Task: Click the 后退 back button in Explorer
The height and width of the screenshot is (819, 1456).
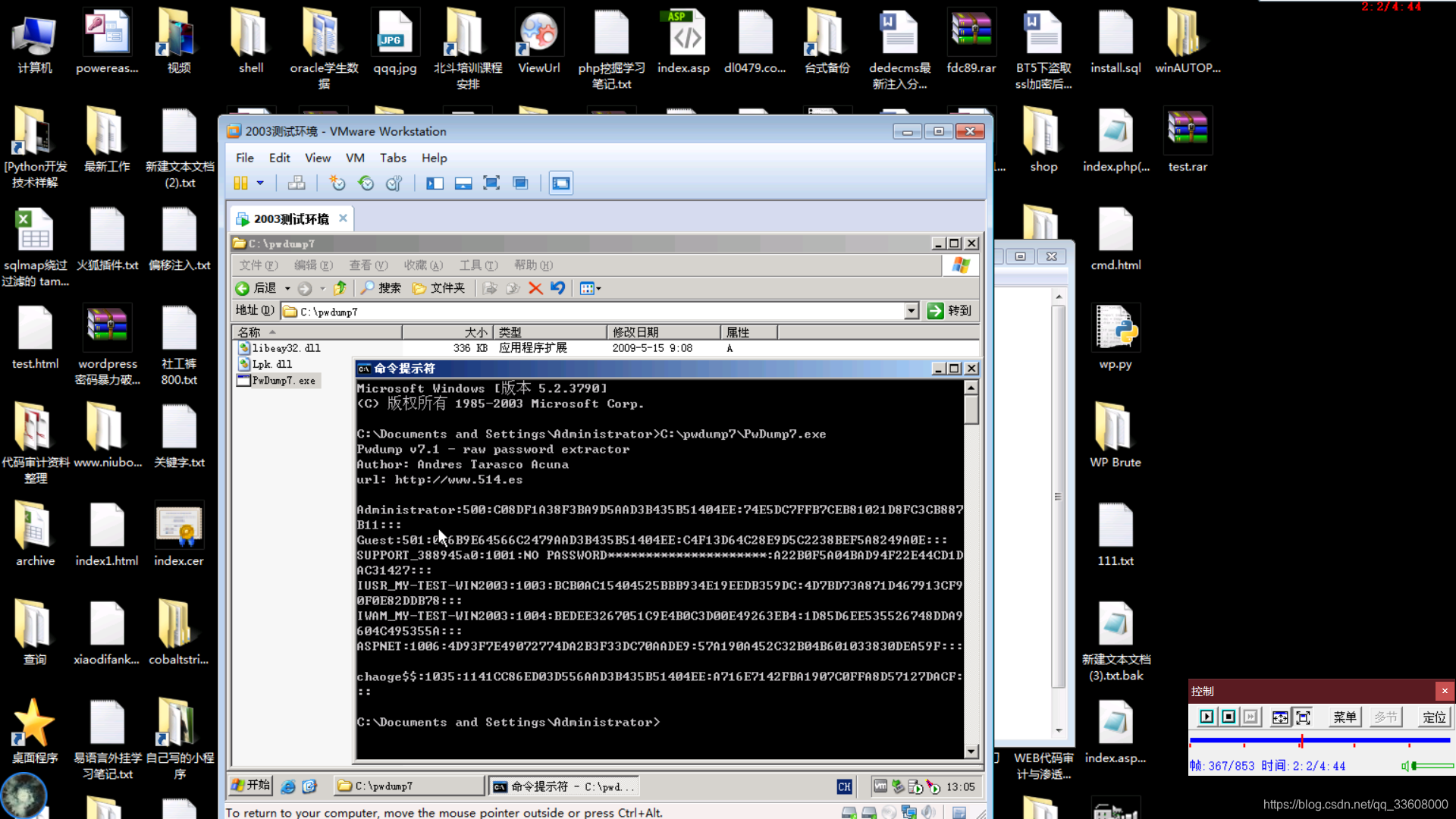Action: click(256, 288)
